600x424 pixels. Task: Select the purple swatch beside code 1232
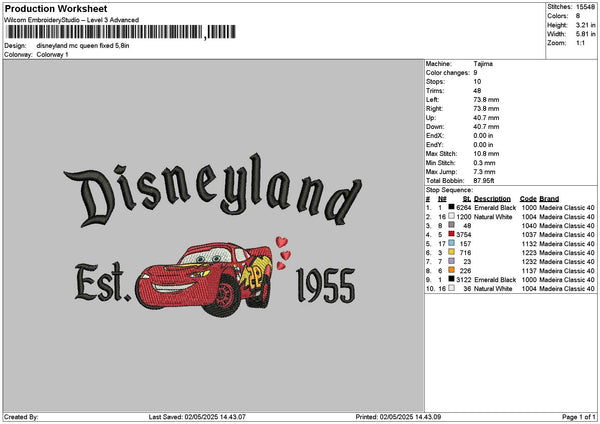pos(452,261)
